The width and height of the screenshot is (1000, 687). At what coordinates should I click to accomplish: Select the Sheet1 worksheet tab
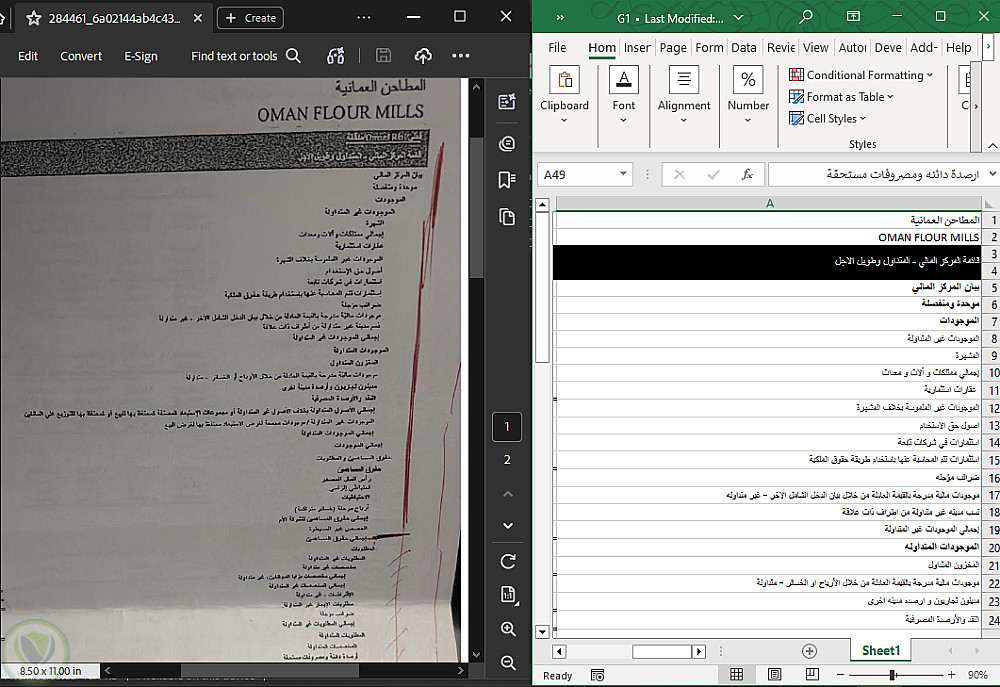tap(881, 651)
